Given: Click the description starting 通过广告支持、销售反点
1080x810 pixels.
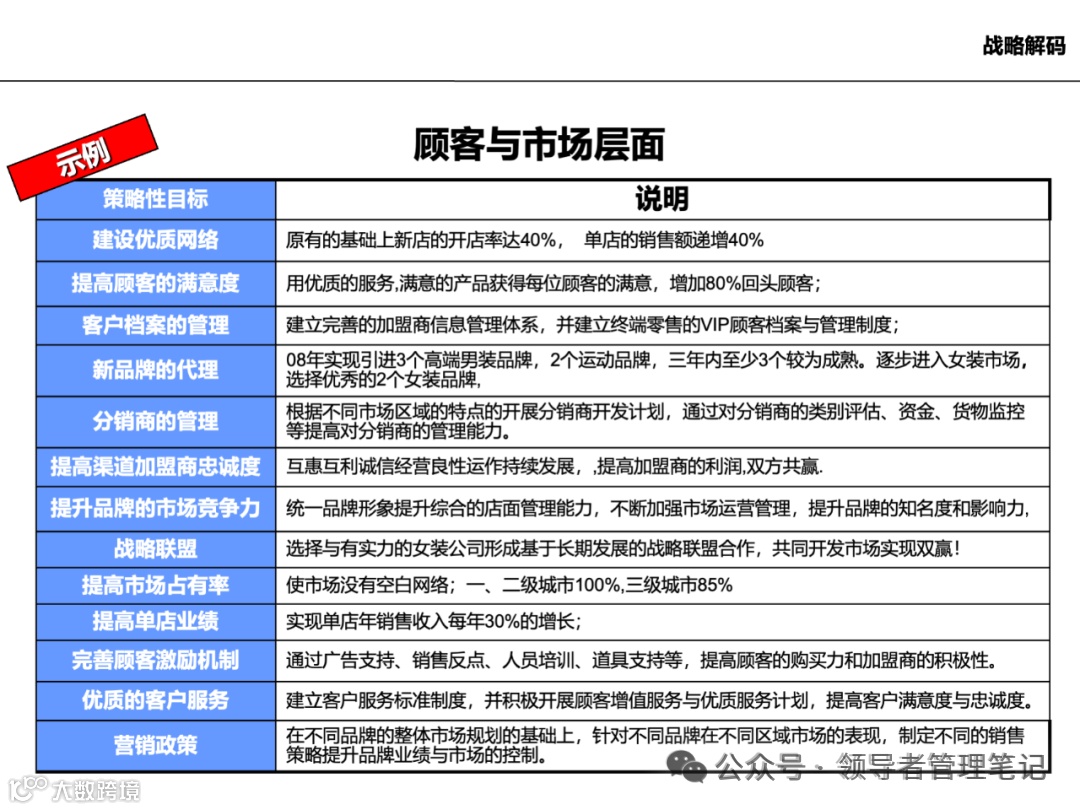Looking at the screenshot, I should pyautogui.click(x=642, y=661).
